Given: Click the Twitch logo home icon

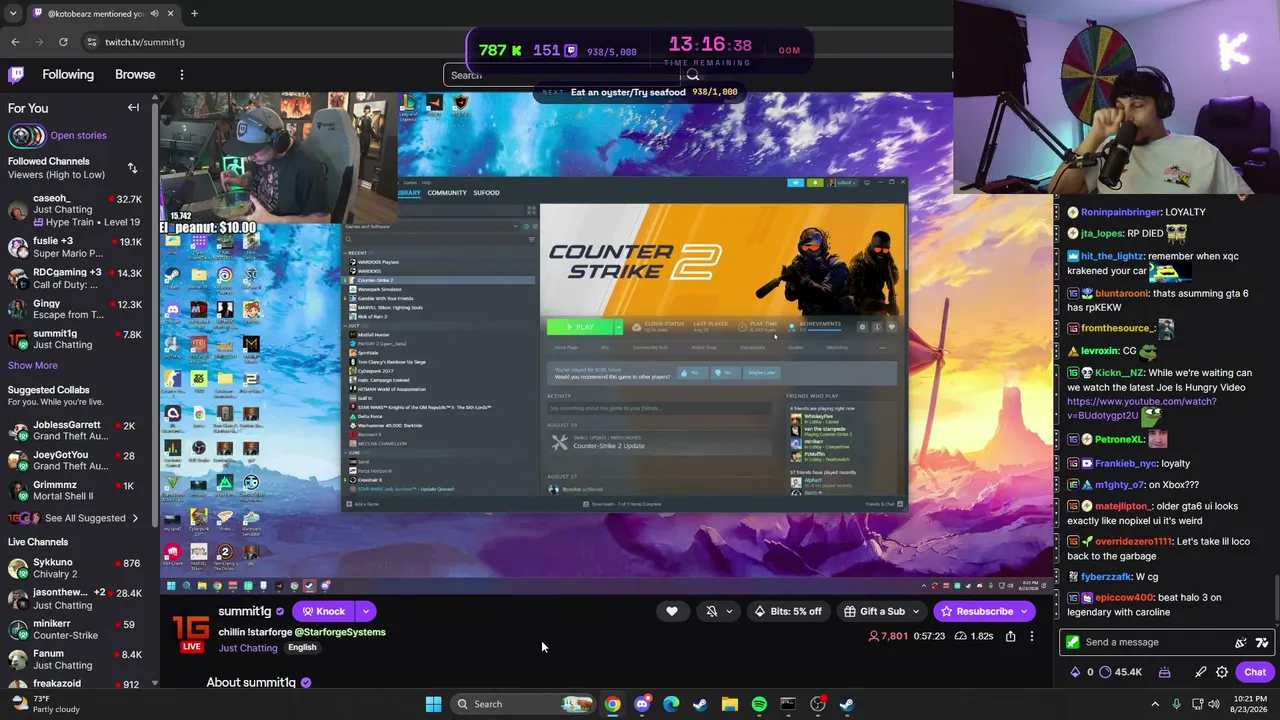Looking at the screenshot, I should 16,74.
